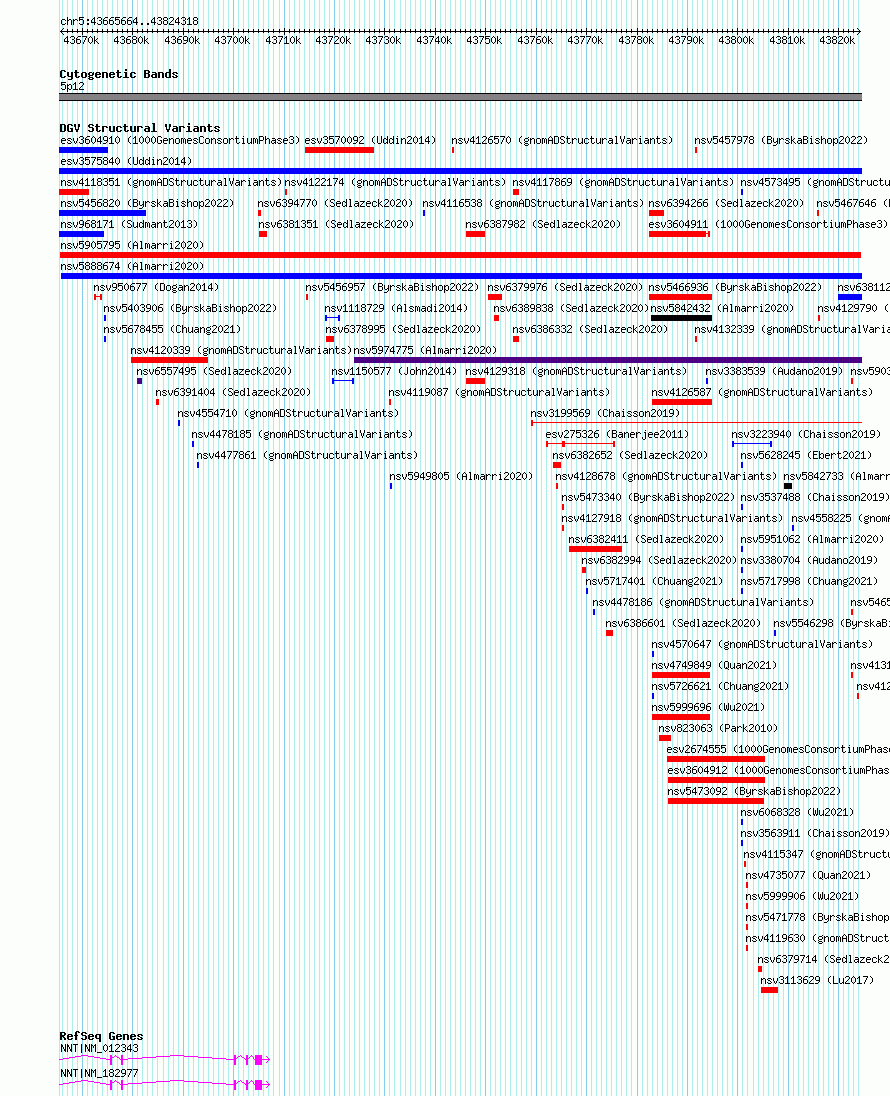Open esv2674555 1000Genomes variant label

[x=777, y=748]
